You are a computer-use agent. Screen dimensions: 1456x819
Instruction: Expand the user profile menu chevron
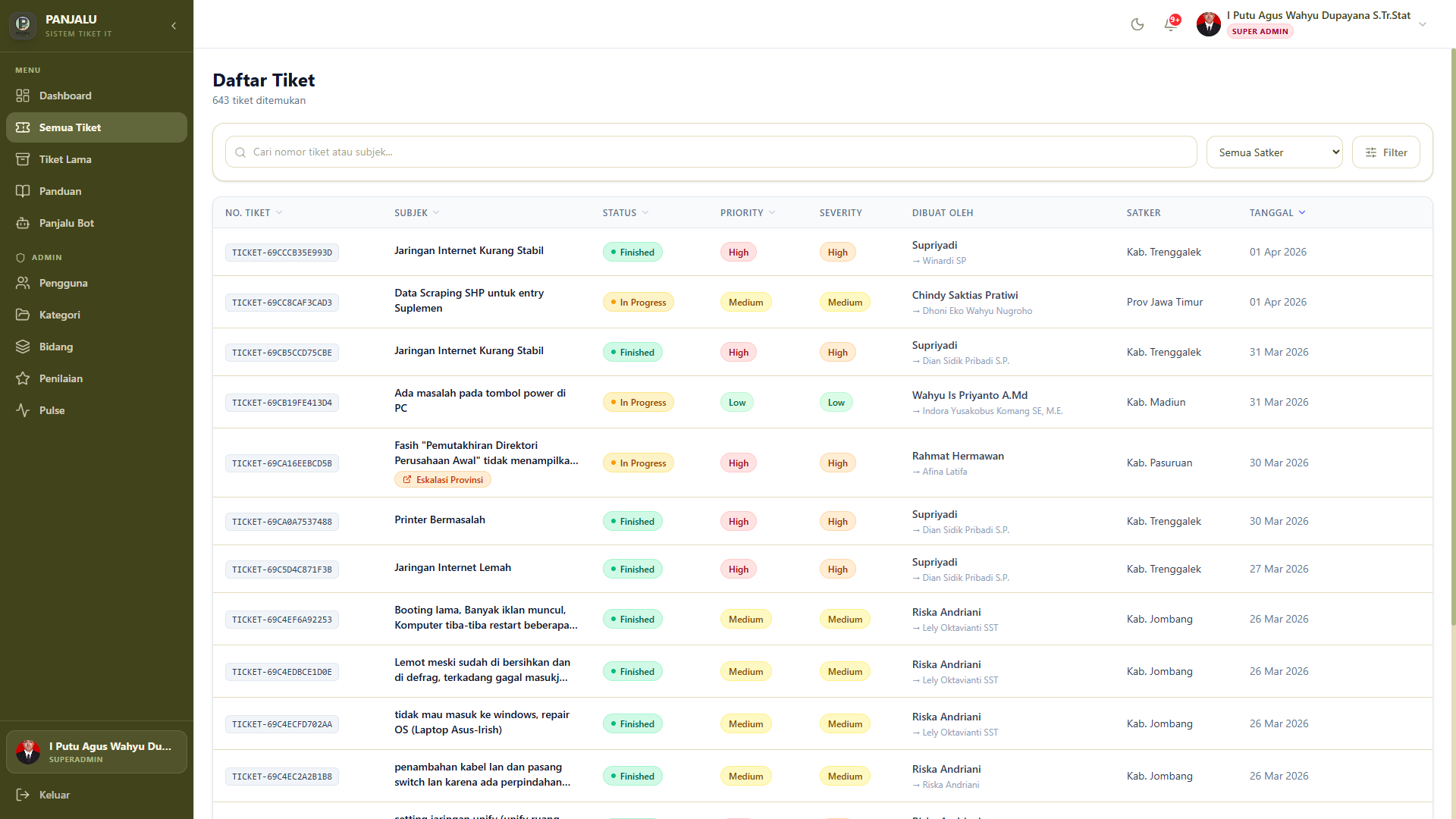click(x=1423, y=24)
